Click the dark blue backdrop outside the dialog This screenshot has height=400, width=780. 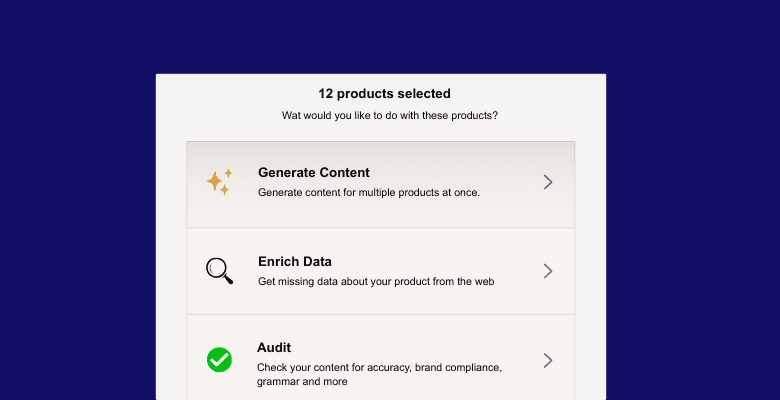tap(80, 200)
